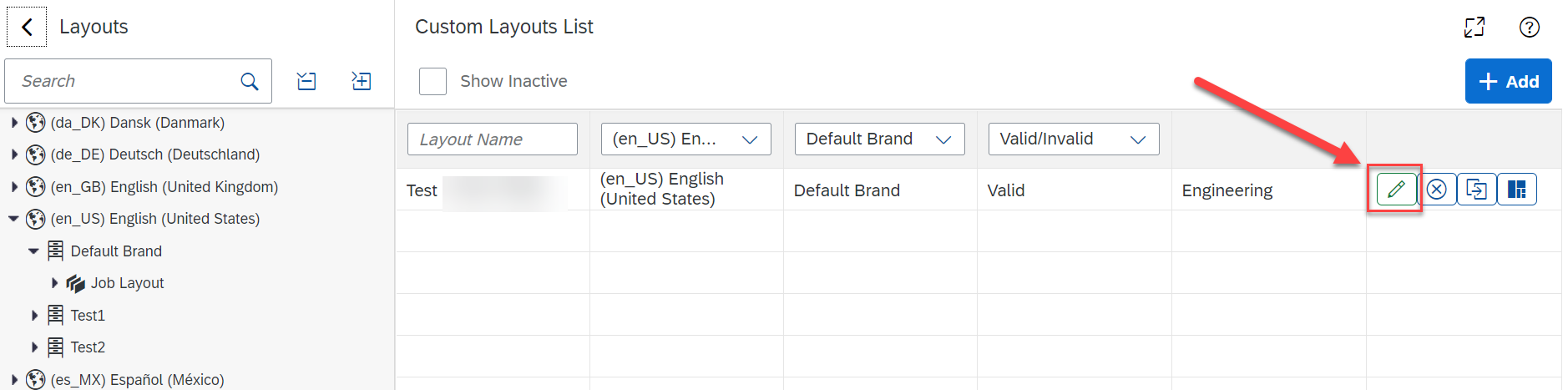
Task: Click the fullscreen expand icon
Action: [x=1474, y=27]
